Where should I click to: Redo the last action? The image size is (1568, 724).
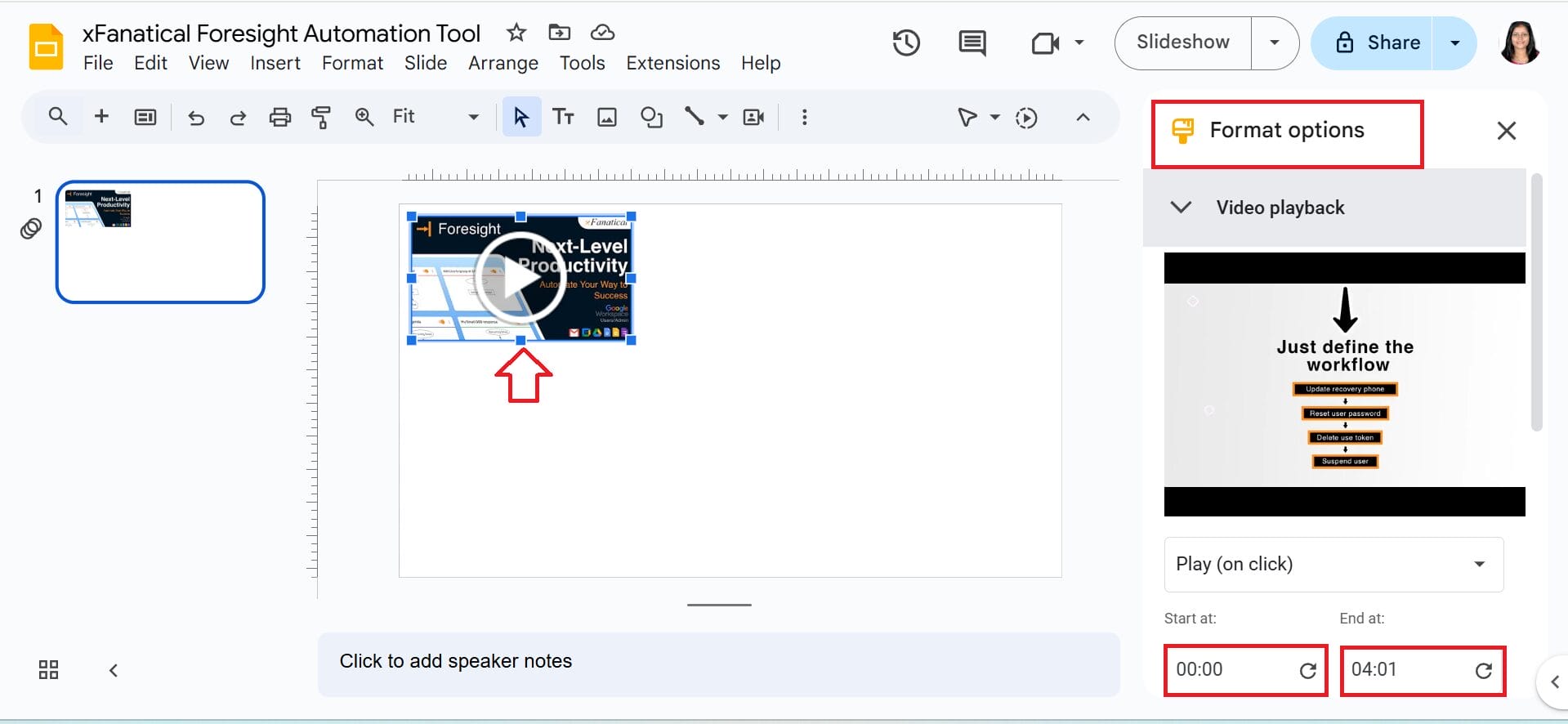click(x=238, y=118)
